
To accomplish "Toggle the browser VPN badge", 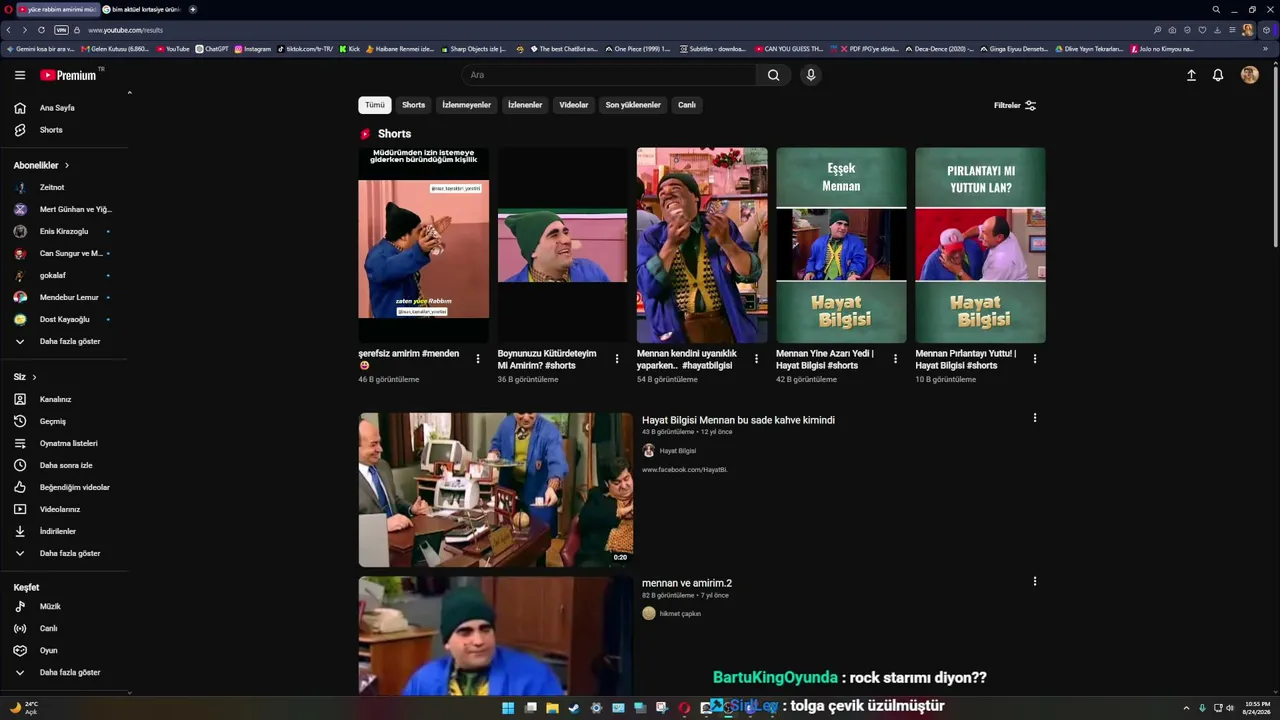I will 61,30.
